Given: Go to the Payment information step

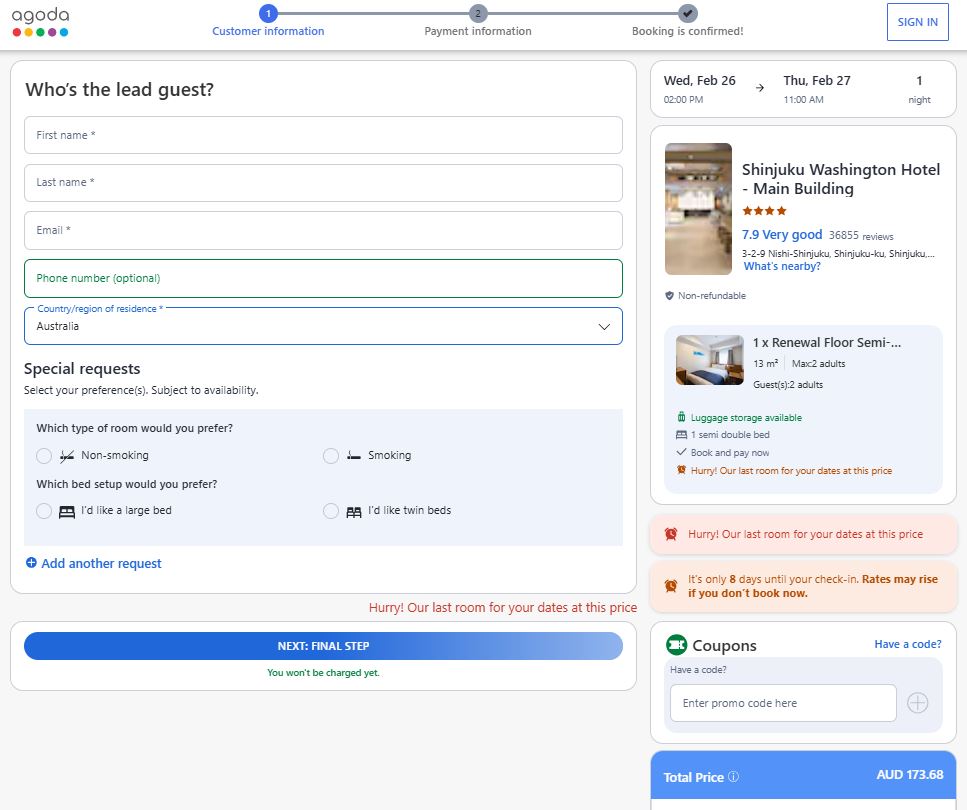Looking at the screenshot, I should (478, 14).
